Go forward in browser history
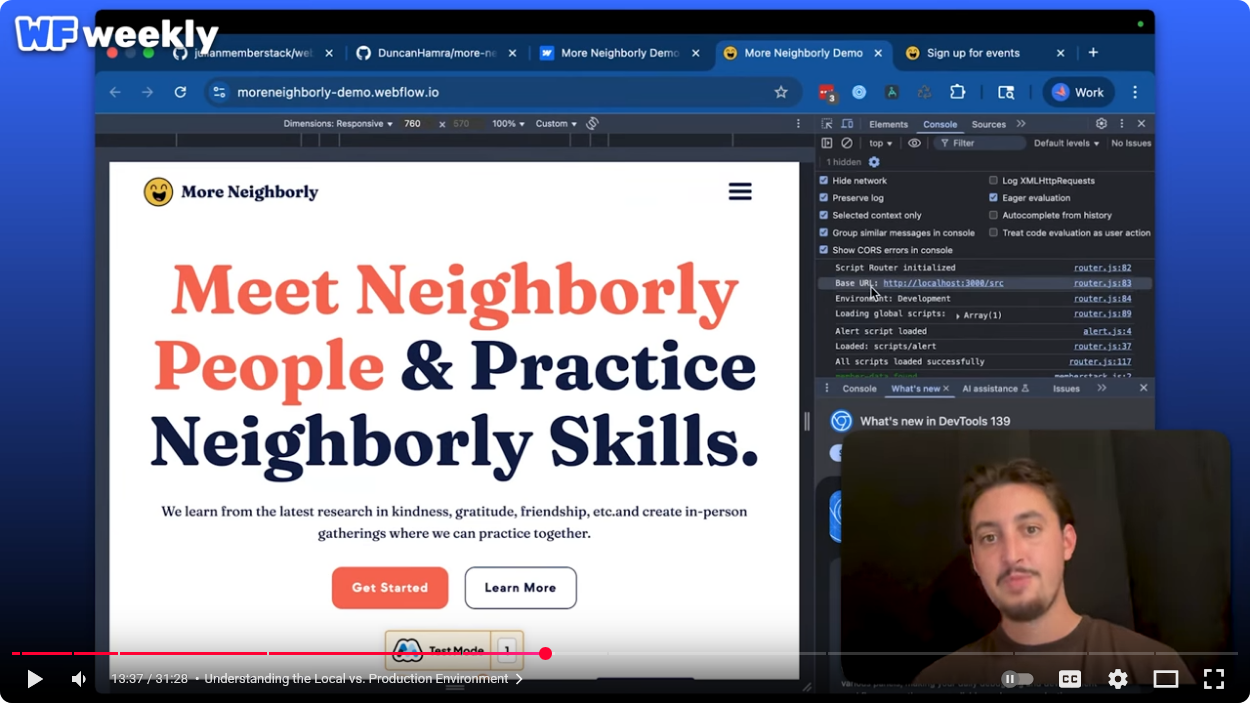Screen dimensions: 1250x703 (x=147, y=92)
